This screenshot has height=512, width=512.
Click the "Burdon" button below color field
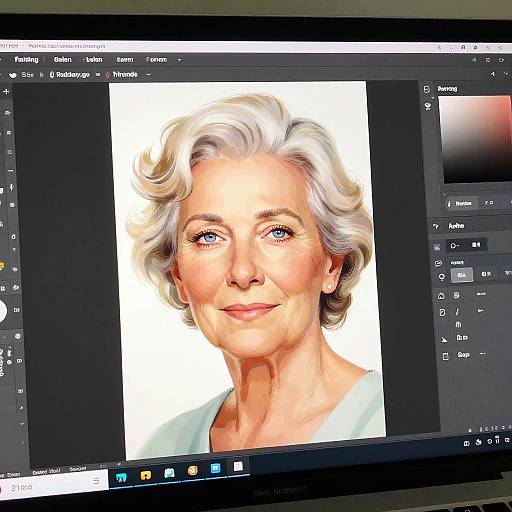(461, 203)
